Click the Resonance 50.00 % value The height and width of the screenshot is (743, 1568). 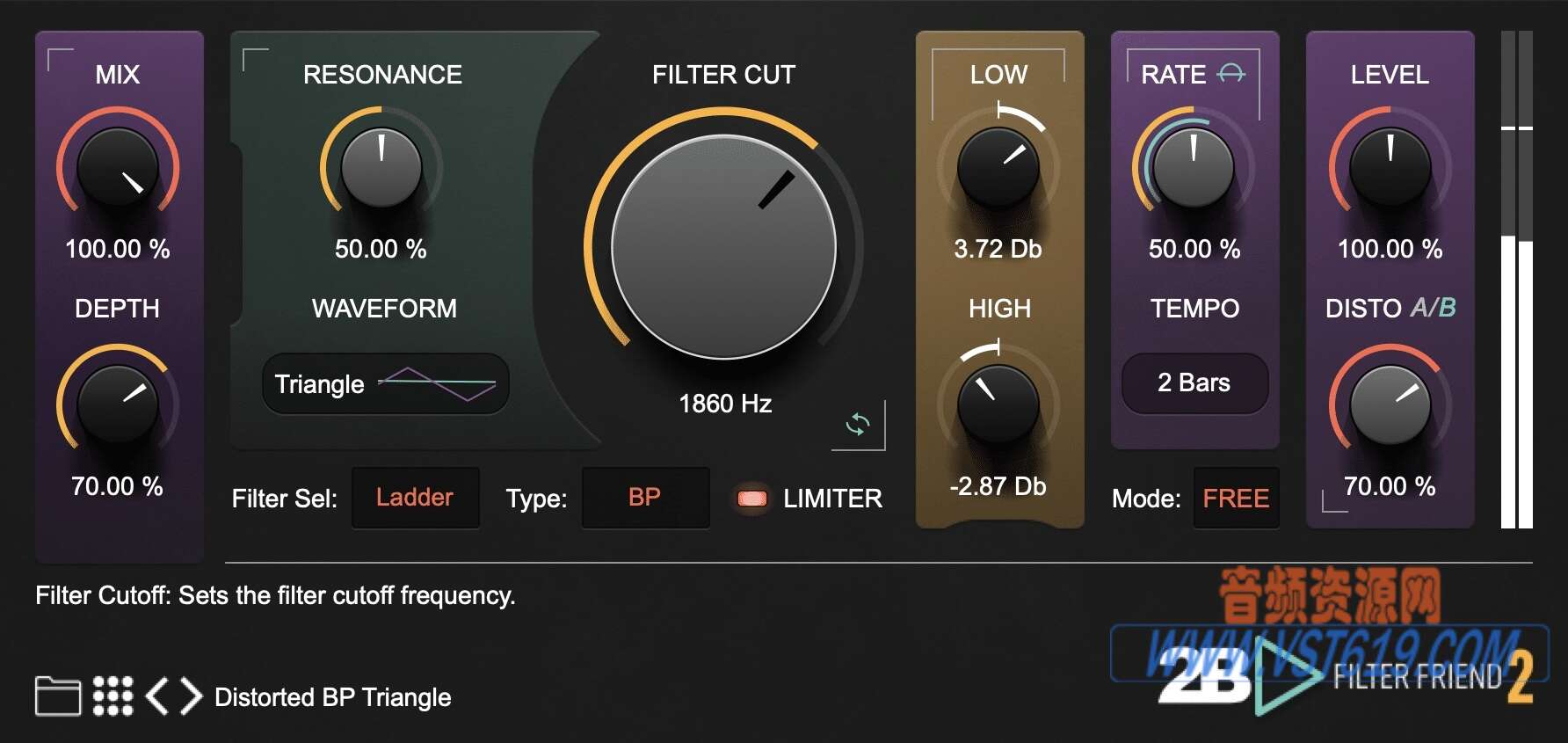[381, 249]
